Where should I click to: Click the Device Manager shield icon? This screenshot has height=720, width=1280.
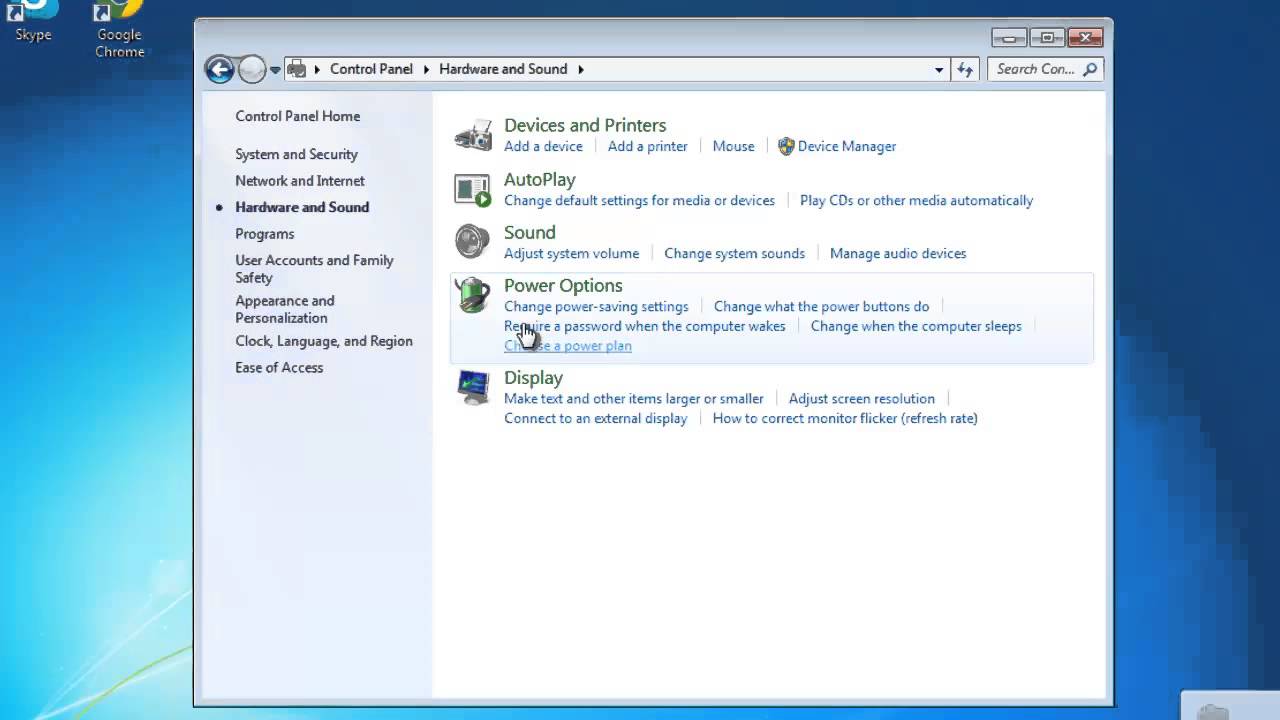(786, 146)
